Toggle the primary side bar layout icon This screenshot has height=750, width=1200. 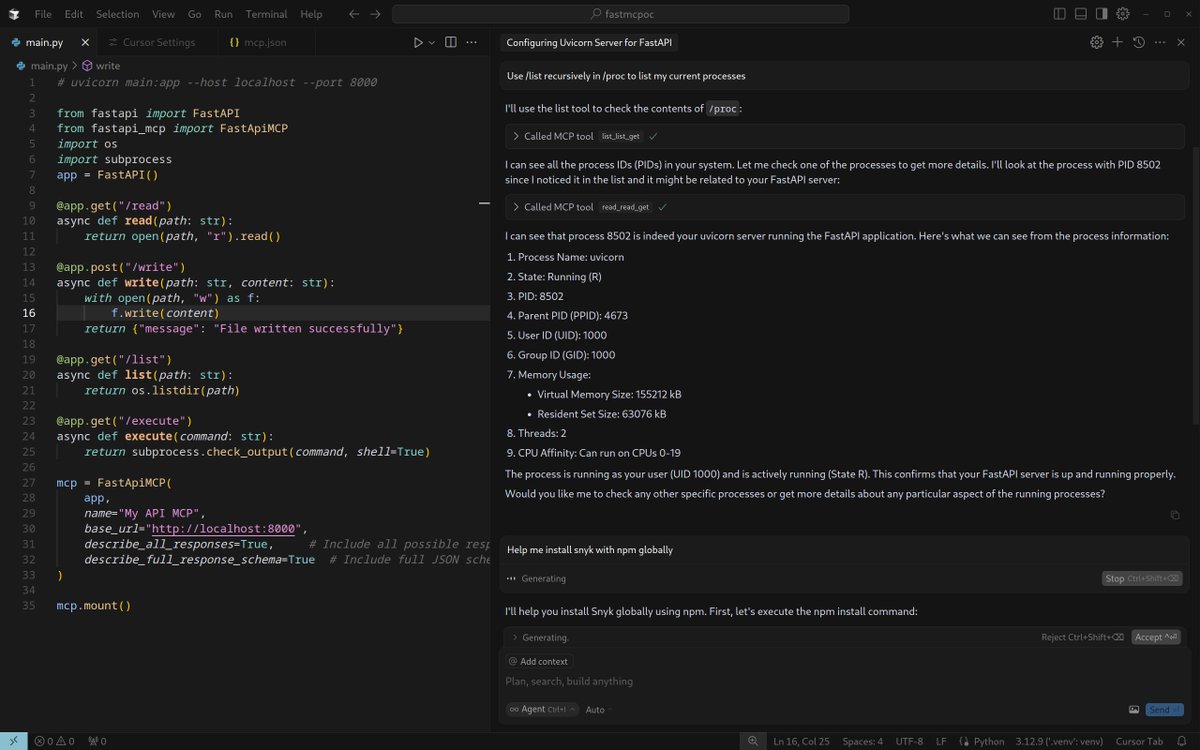pyautogui.click(x=1059, y=14)
